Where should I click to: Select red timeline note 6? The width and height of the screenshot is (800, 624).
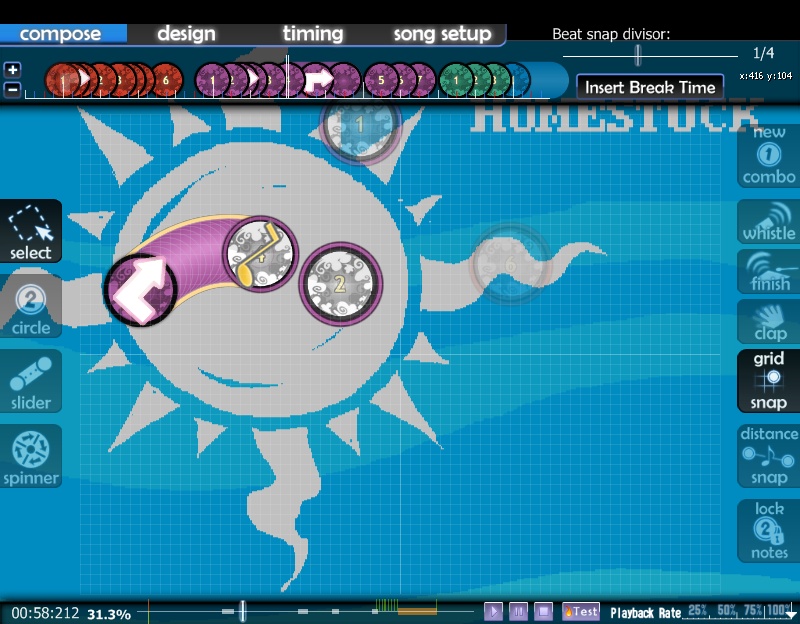point(166,80)
